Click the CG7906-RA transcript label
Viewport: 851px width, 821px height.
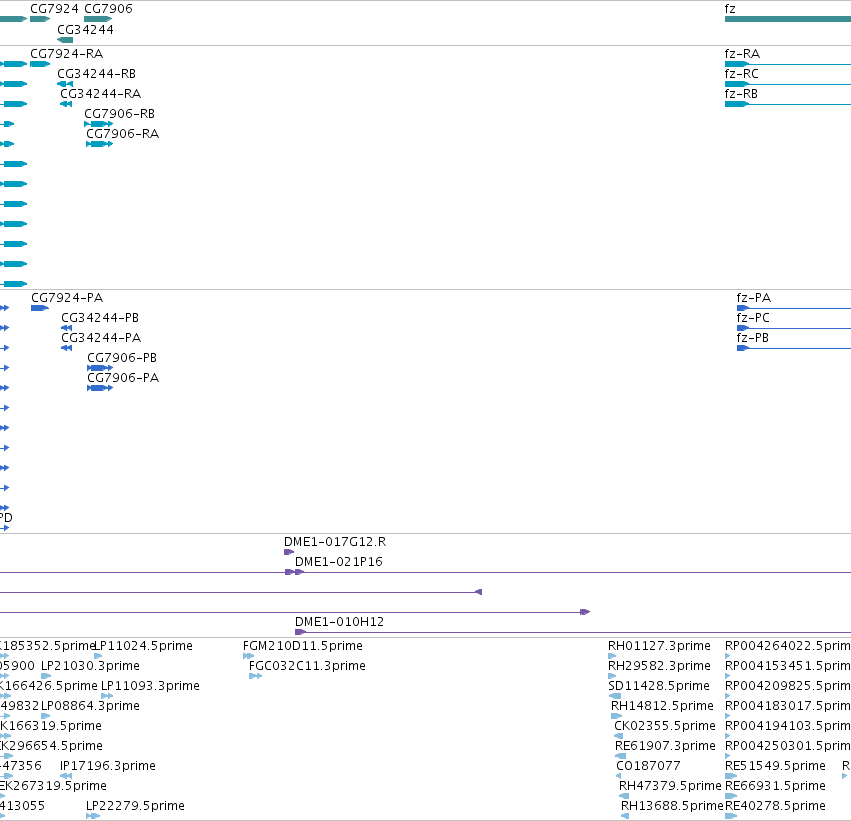(x=123, y=134)
